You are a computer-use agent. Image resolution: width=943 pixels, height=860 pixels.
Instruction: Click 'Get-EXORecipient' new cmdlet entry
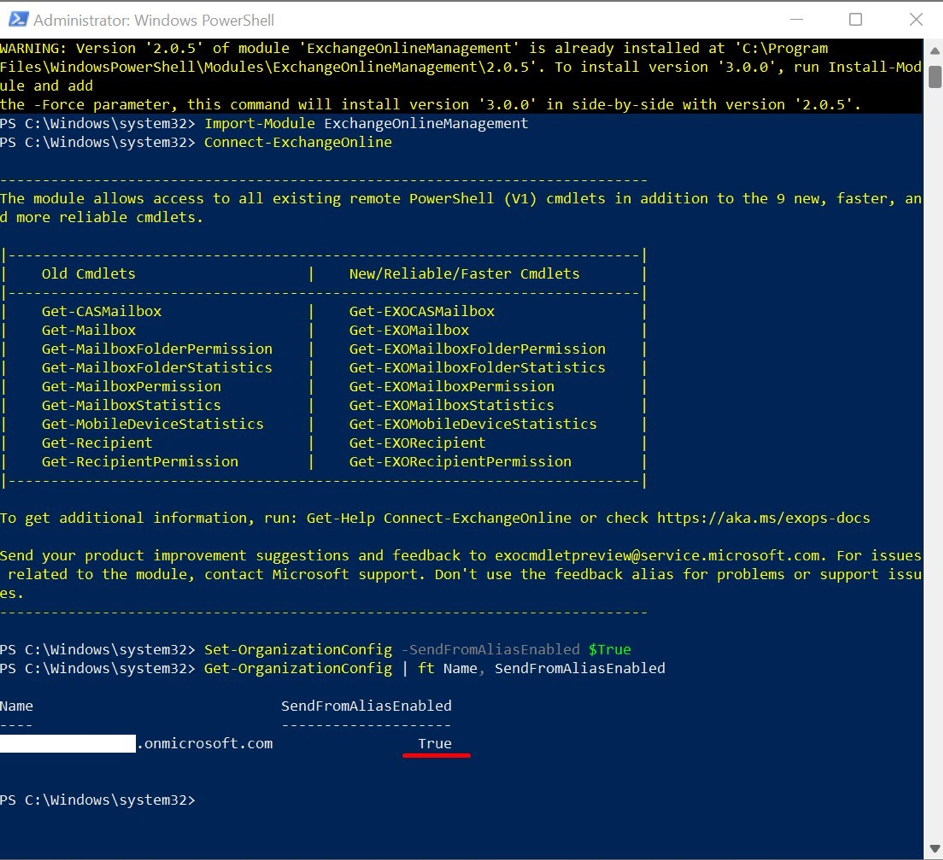point(417,443)
